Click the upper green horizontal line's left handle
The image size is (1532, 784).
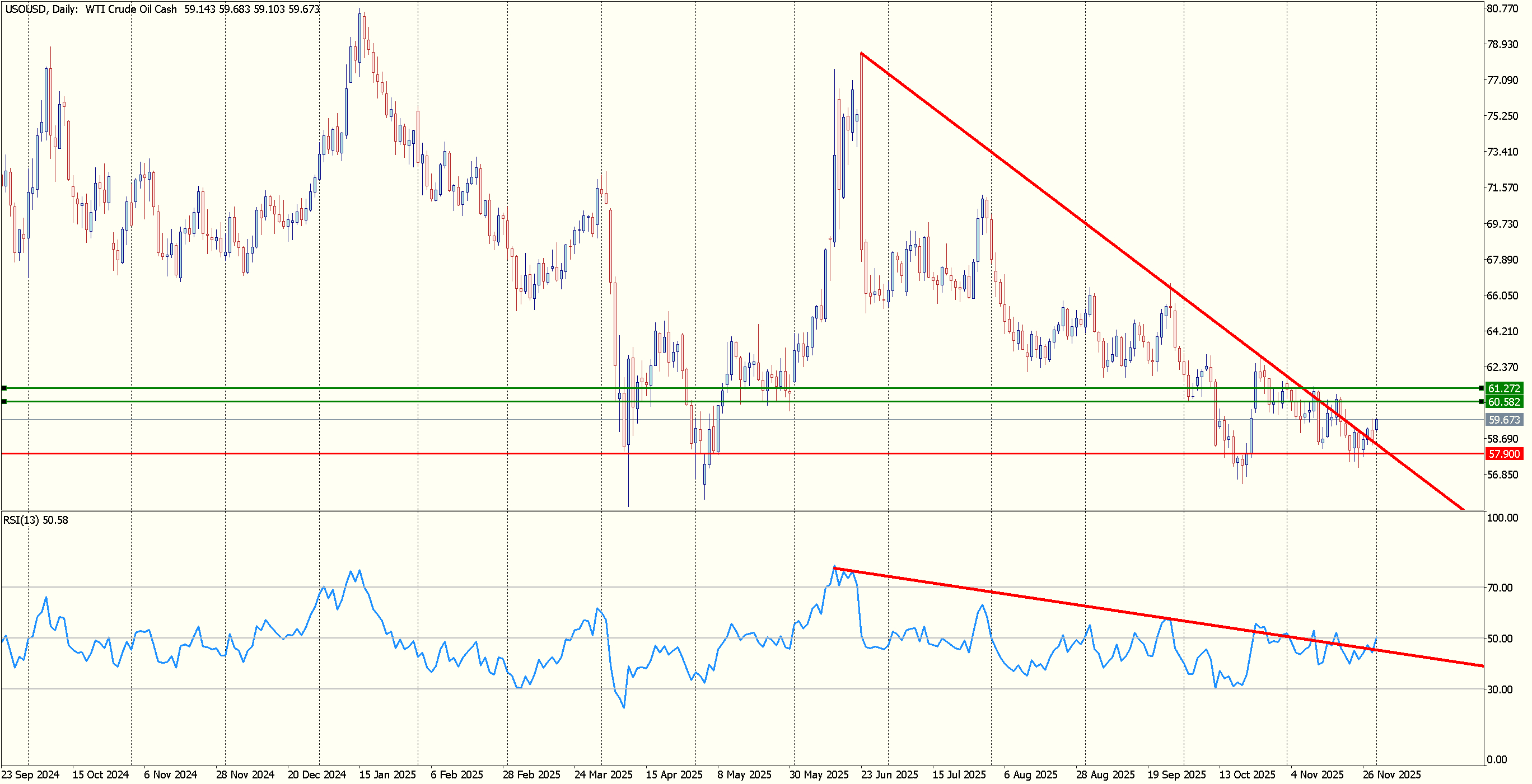[x=4, y=388]
